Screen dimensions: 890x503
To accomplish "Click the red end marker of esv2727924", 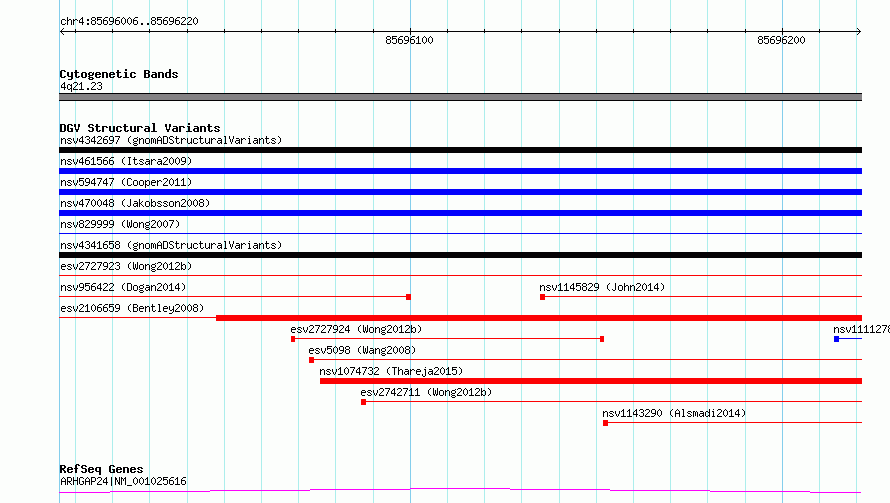I will pyautogui.click(x=602, y=339).
